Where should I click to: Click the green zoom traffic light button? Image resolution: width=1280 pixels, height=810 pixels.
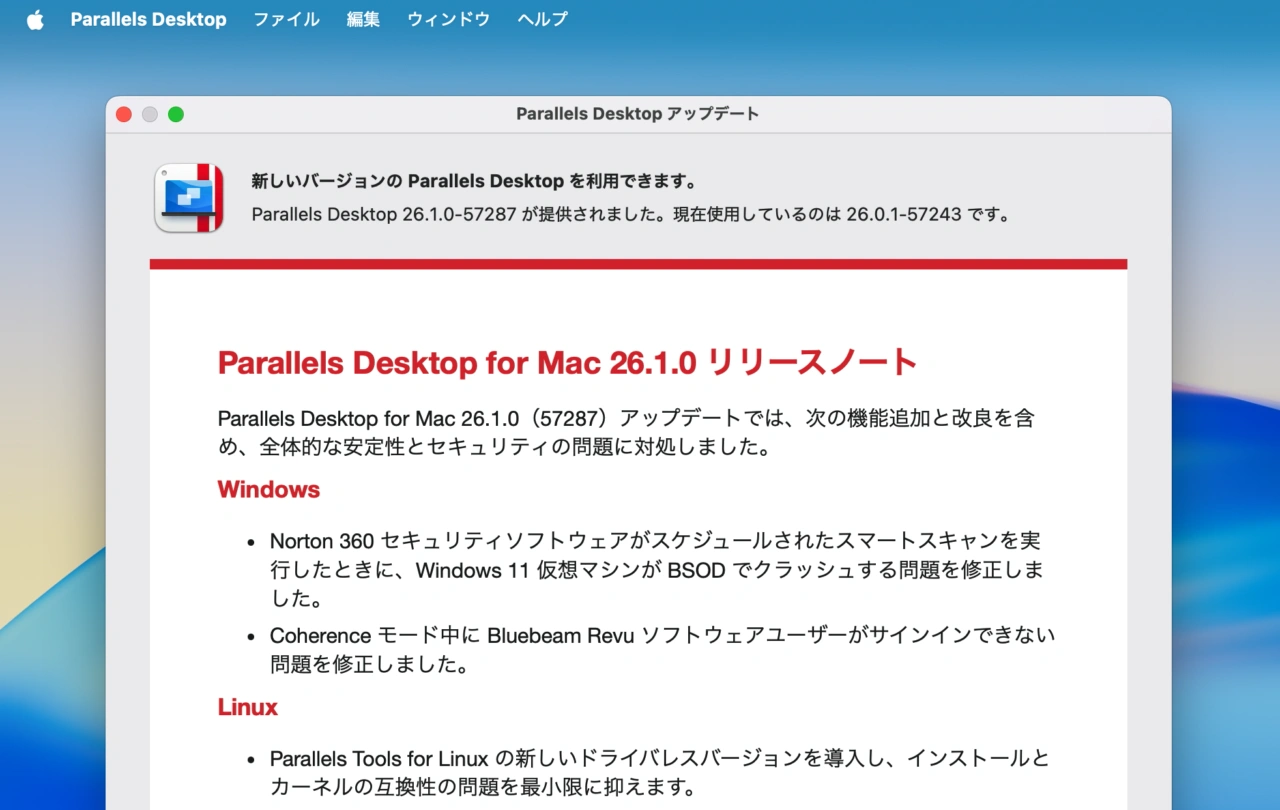pyautogui.click(x=175, y=114)
